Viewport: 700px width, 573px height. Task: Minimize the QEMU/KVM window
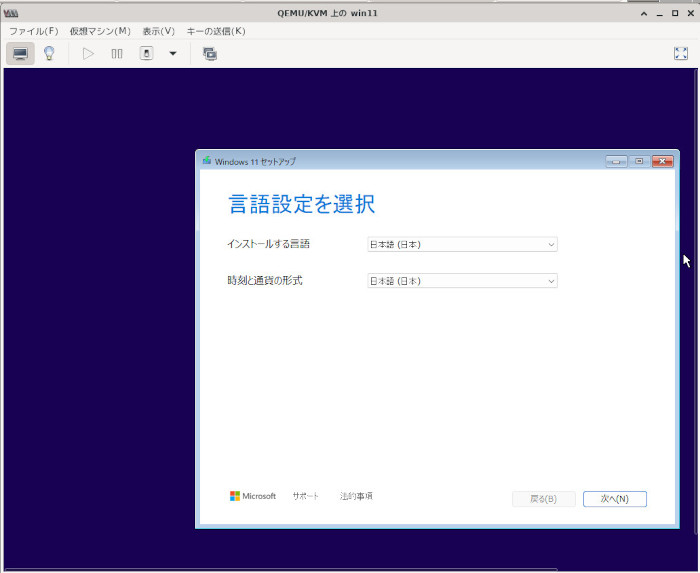pos(659,13)
